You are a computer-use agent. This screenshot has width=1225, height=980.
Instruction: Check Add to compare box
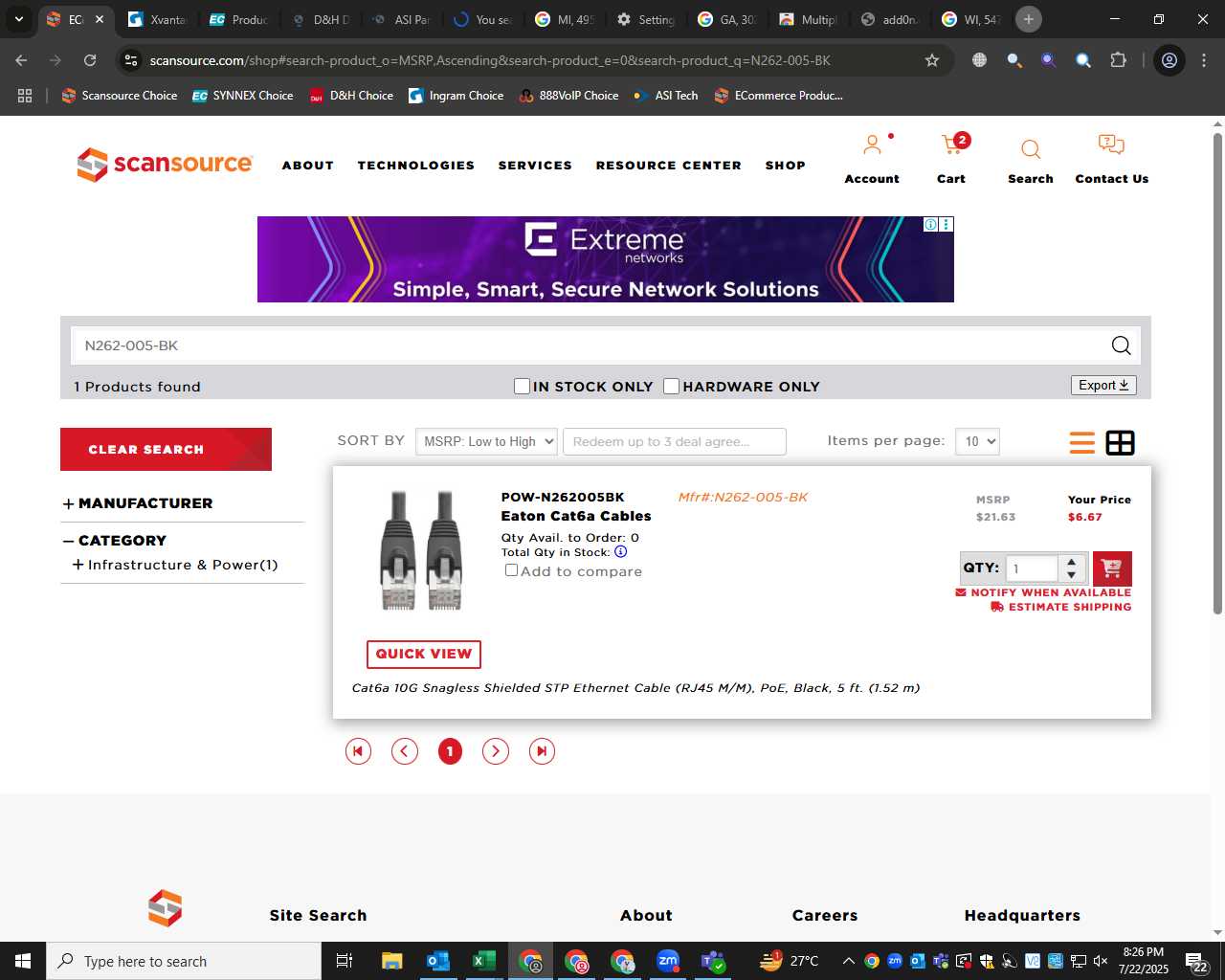coord(512,570)
